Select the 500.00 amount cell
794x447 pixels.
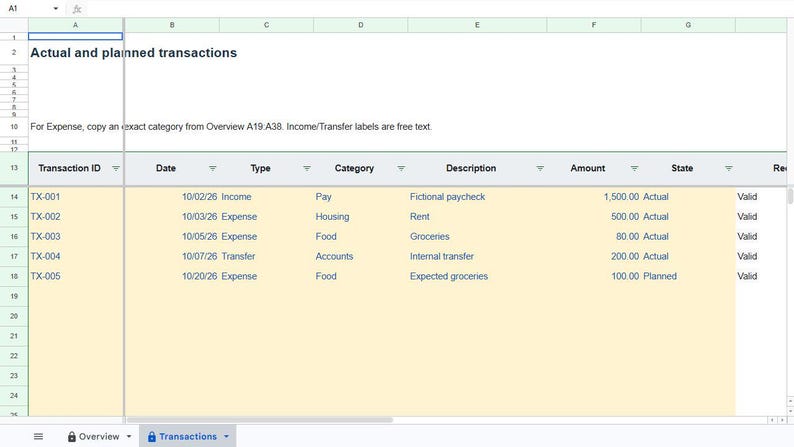[x=594, y=217]
